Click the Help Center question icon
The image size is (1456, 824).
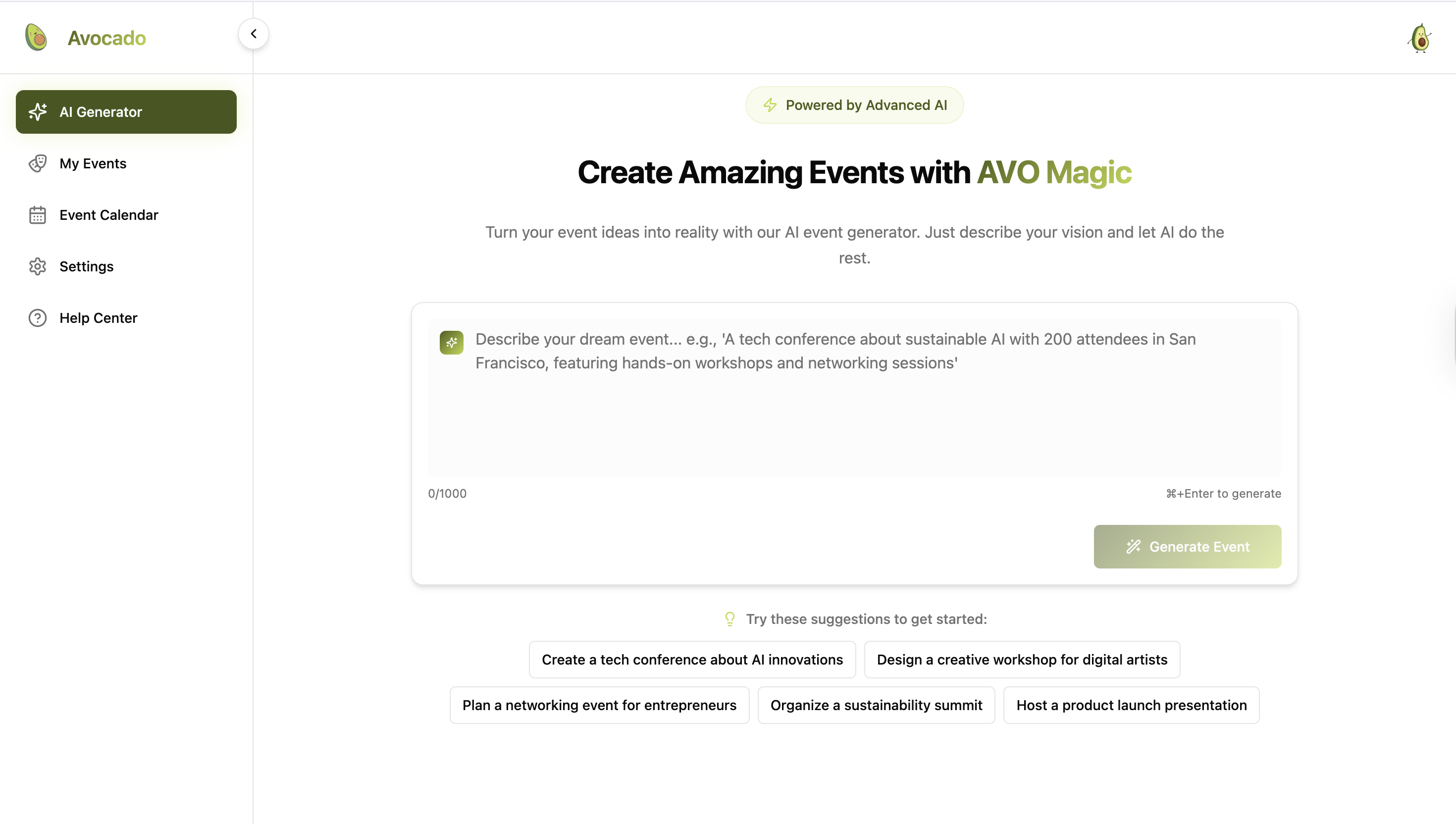tap(38, 318)
